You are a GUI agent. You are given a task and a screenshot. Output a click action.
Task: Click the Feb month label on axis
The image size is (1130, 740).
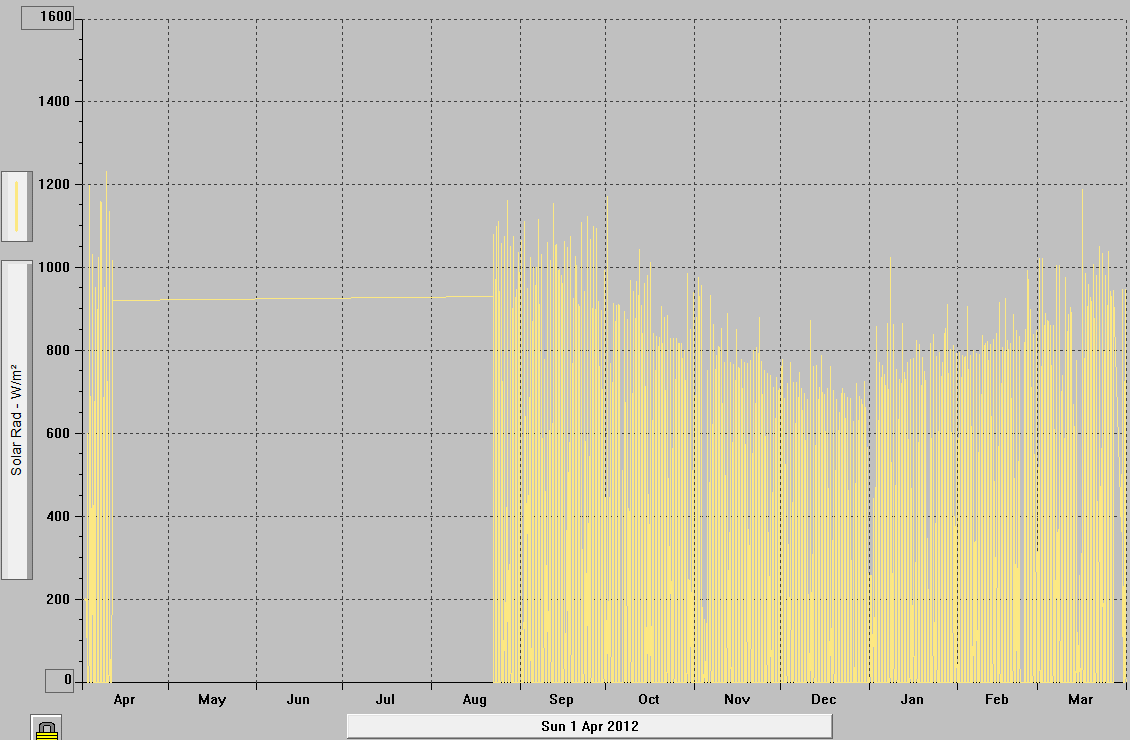tap(997, 700)
